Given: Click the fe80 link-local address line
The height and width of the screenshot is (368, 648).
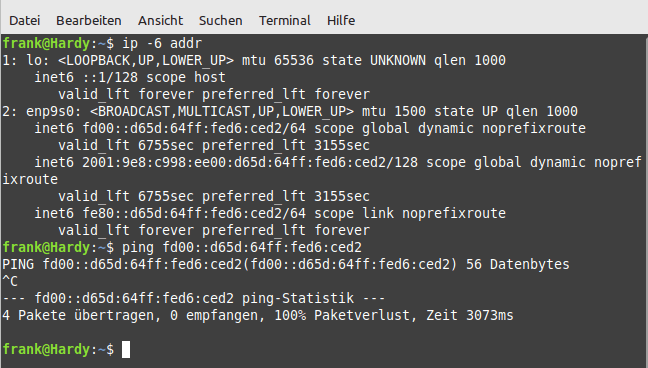Looking at the screenshot, I should [x=270, y=213].
